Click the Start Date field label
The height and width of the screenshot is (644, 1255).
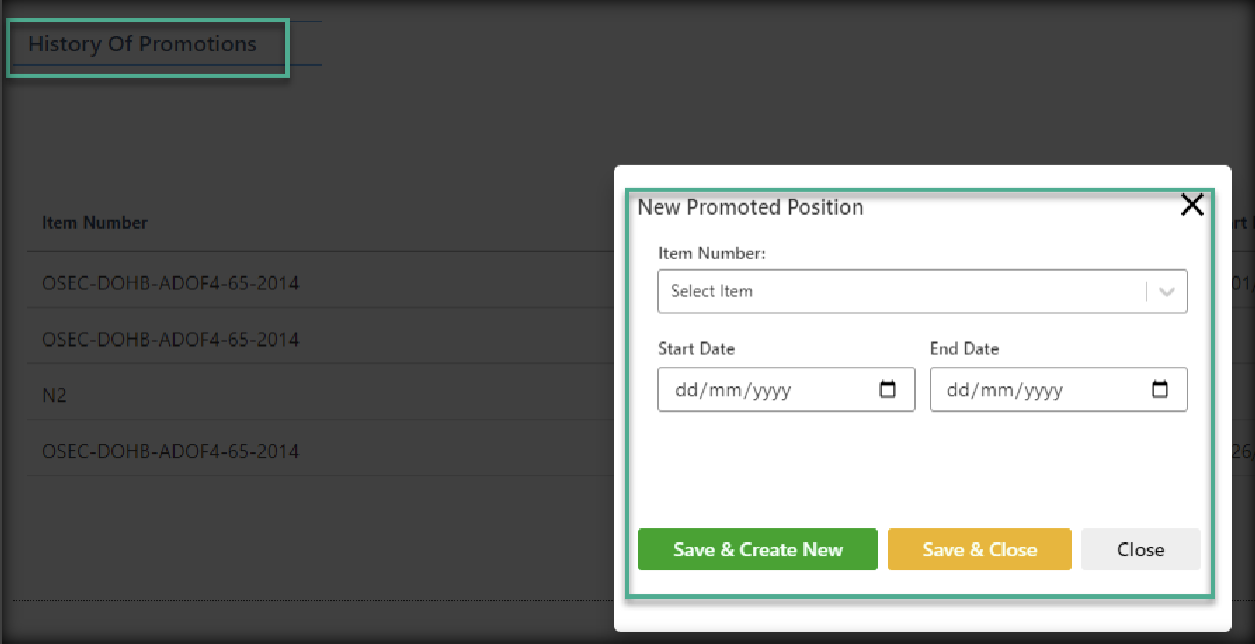coord(696,349)
